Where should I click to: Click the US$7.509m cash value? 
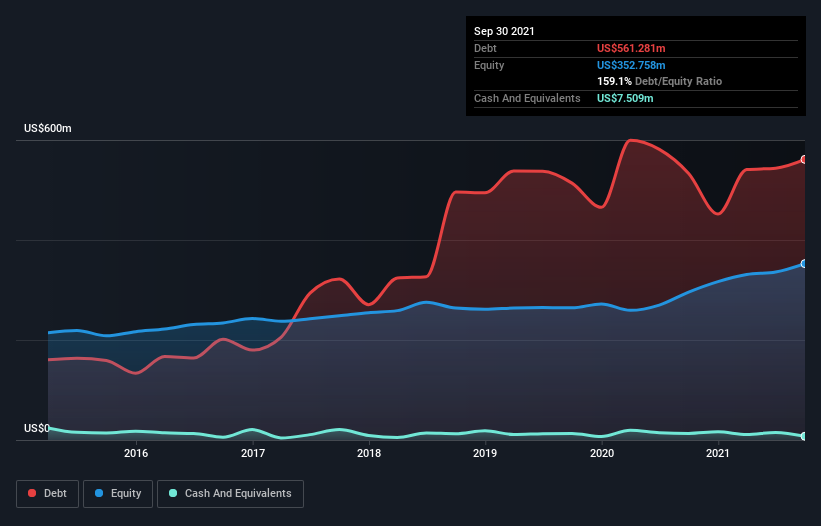[625, 98]
